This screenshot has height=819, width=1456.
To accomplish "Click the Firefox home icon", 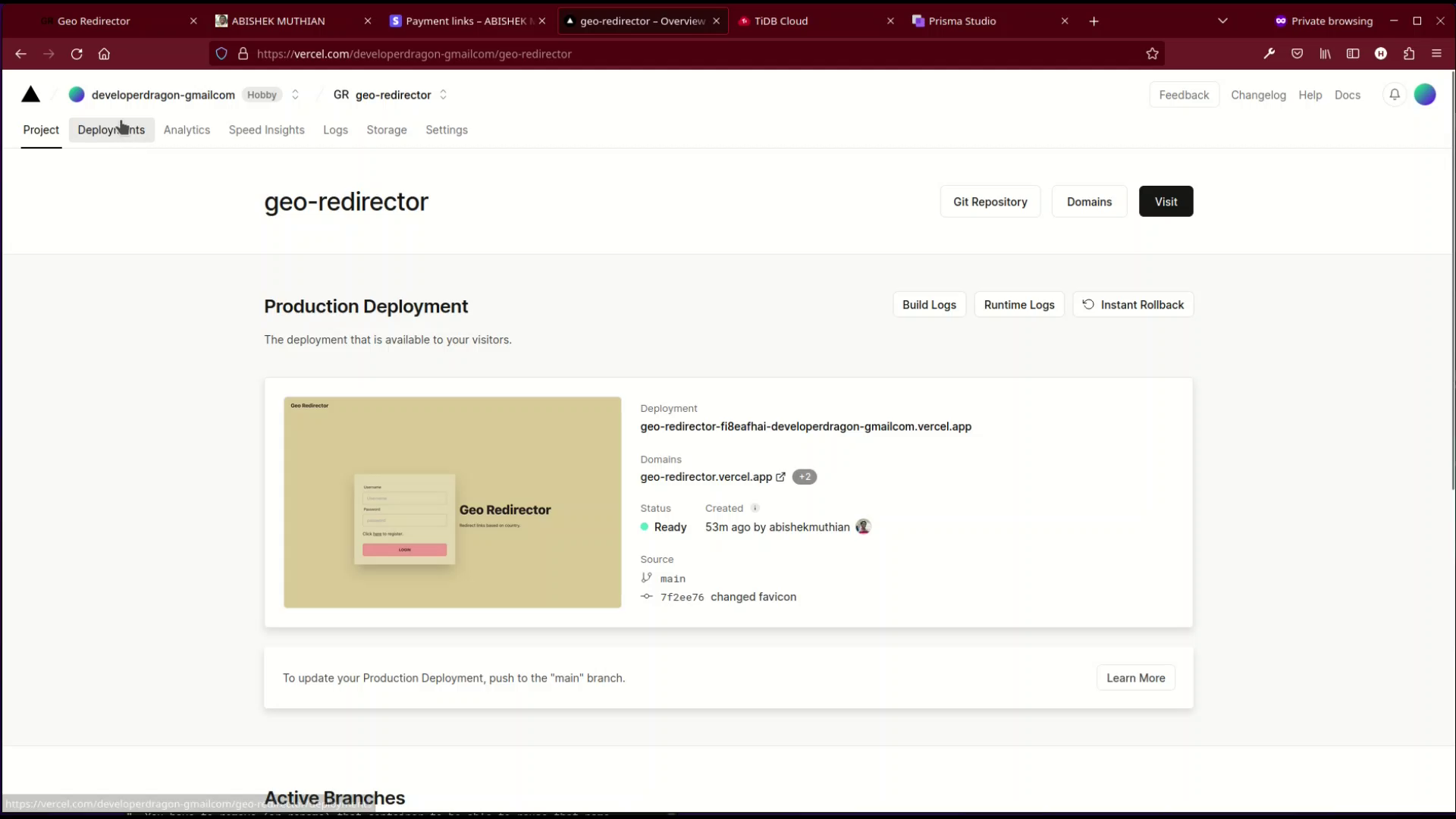I will click(x=105, y=54).
